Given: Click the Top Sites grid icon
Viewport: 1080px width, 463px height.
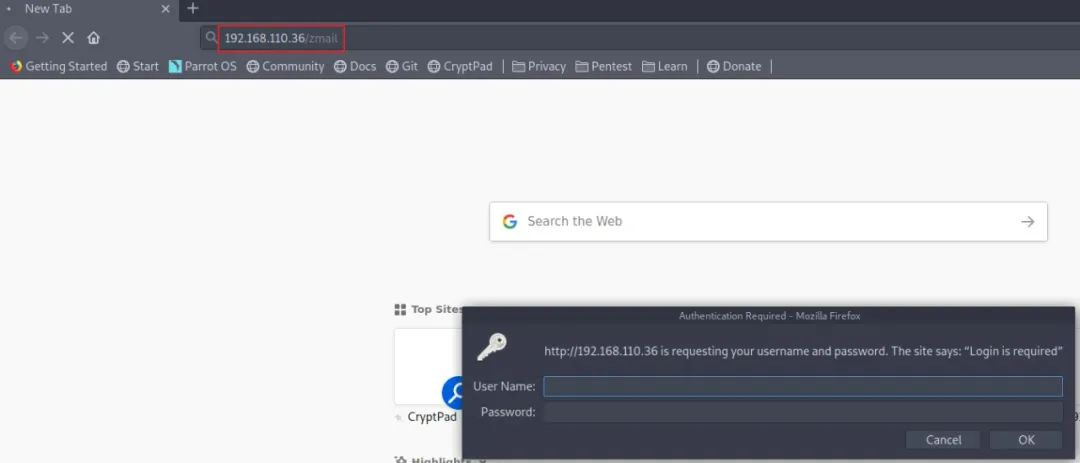Looking at the screenshot, I should coord(399,309).
